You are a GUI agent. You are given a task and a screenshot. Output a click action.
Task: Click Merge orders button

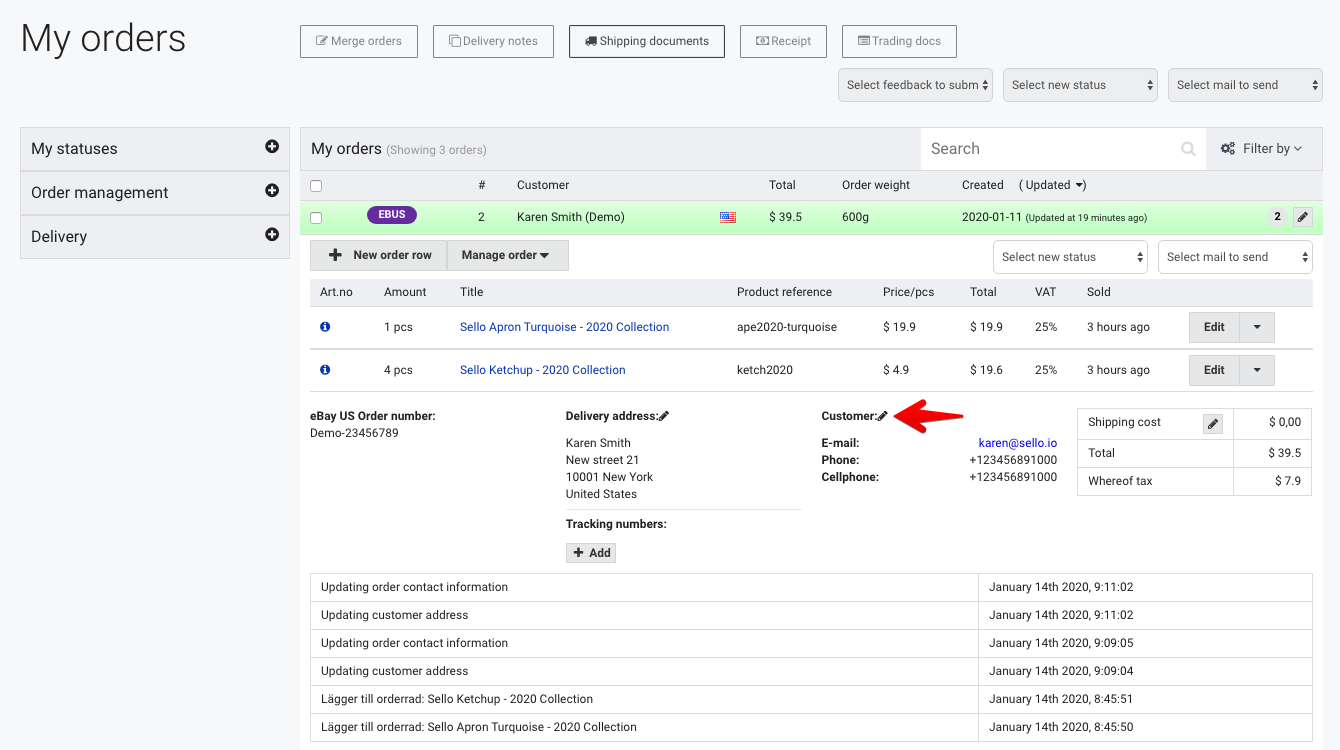coord(359,41)
